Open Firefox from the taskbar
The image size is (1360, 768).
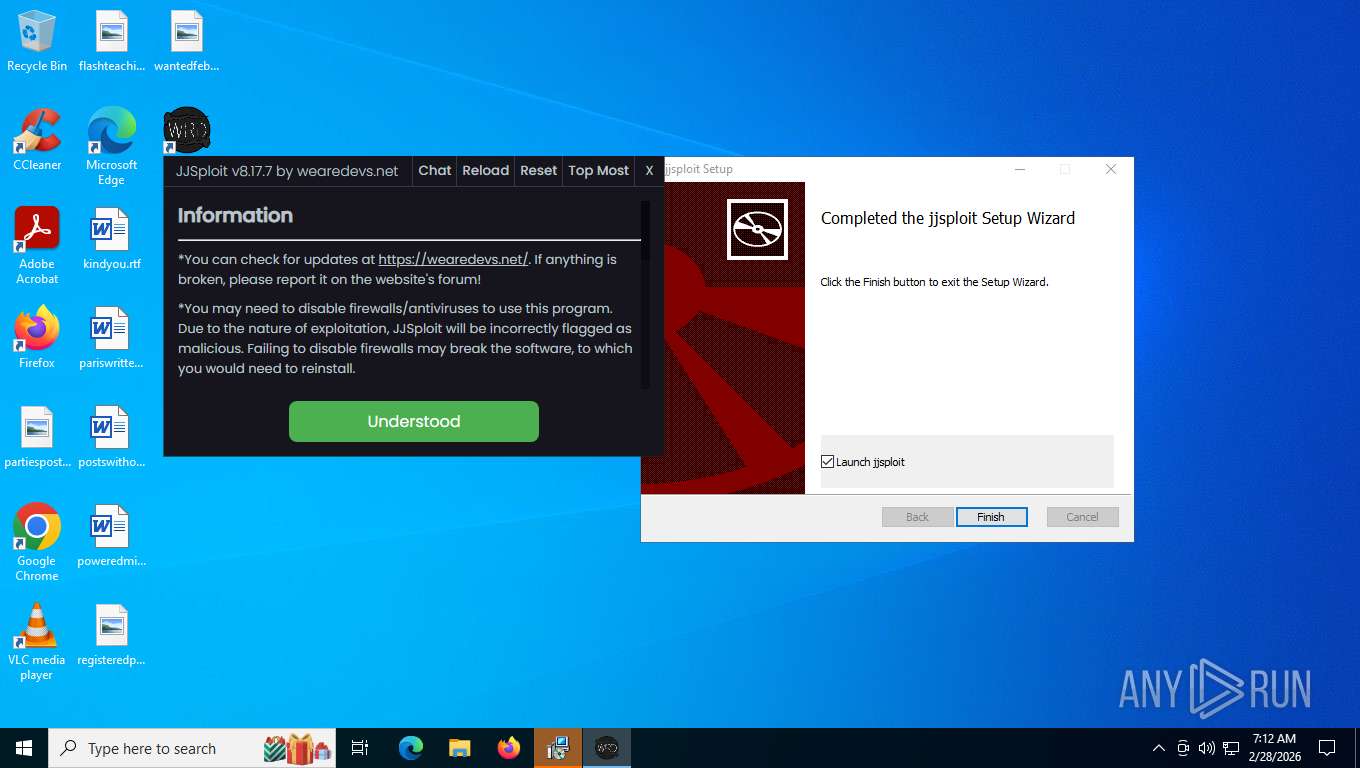coord(508,748)
